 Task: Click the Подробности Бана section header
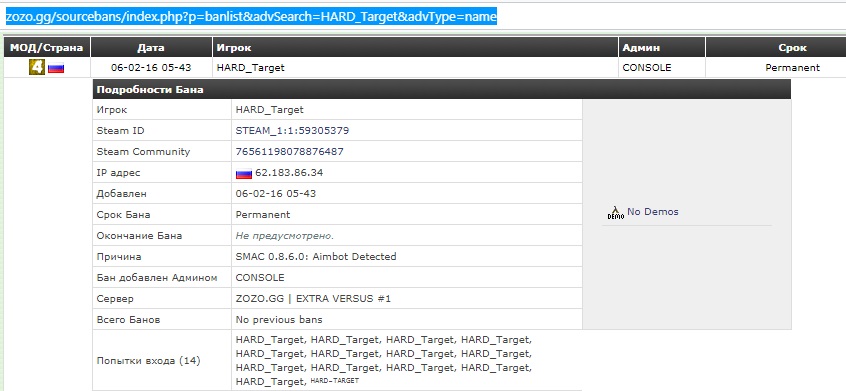click(441, 90)
